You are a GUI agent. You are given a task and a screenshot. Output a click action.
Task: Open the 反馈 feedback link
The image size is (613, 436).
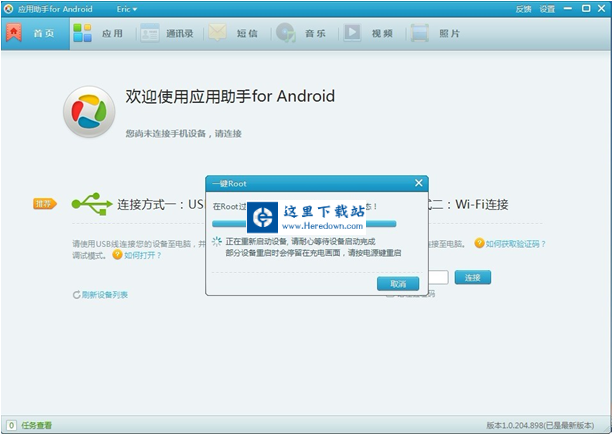[523, 9]
